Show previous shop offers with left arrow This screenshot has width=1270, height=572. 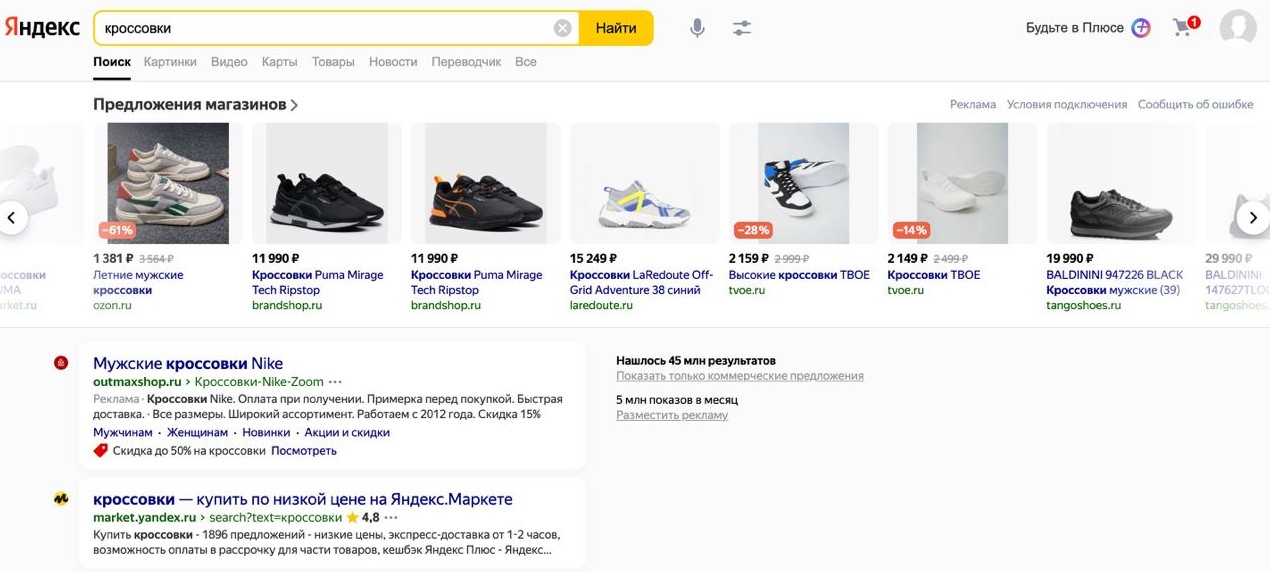[13, 217]
